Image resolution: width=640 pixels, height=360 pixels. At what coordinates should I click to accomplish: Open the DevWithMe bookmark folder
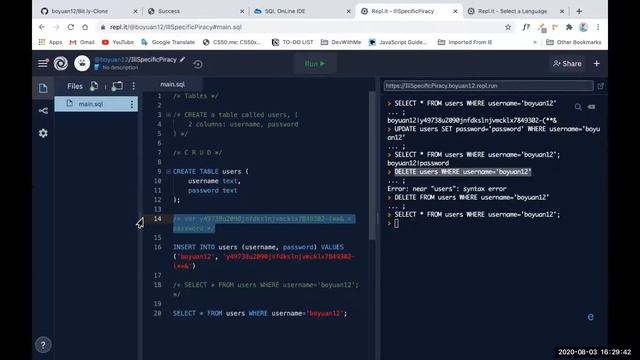click(x=341, y=42)
